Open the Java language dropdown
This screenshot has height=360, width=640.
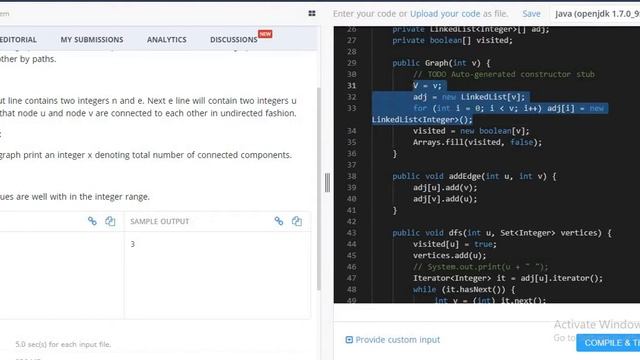coord(597,13)
